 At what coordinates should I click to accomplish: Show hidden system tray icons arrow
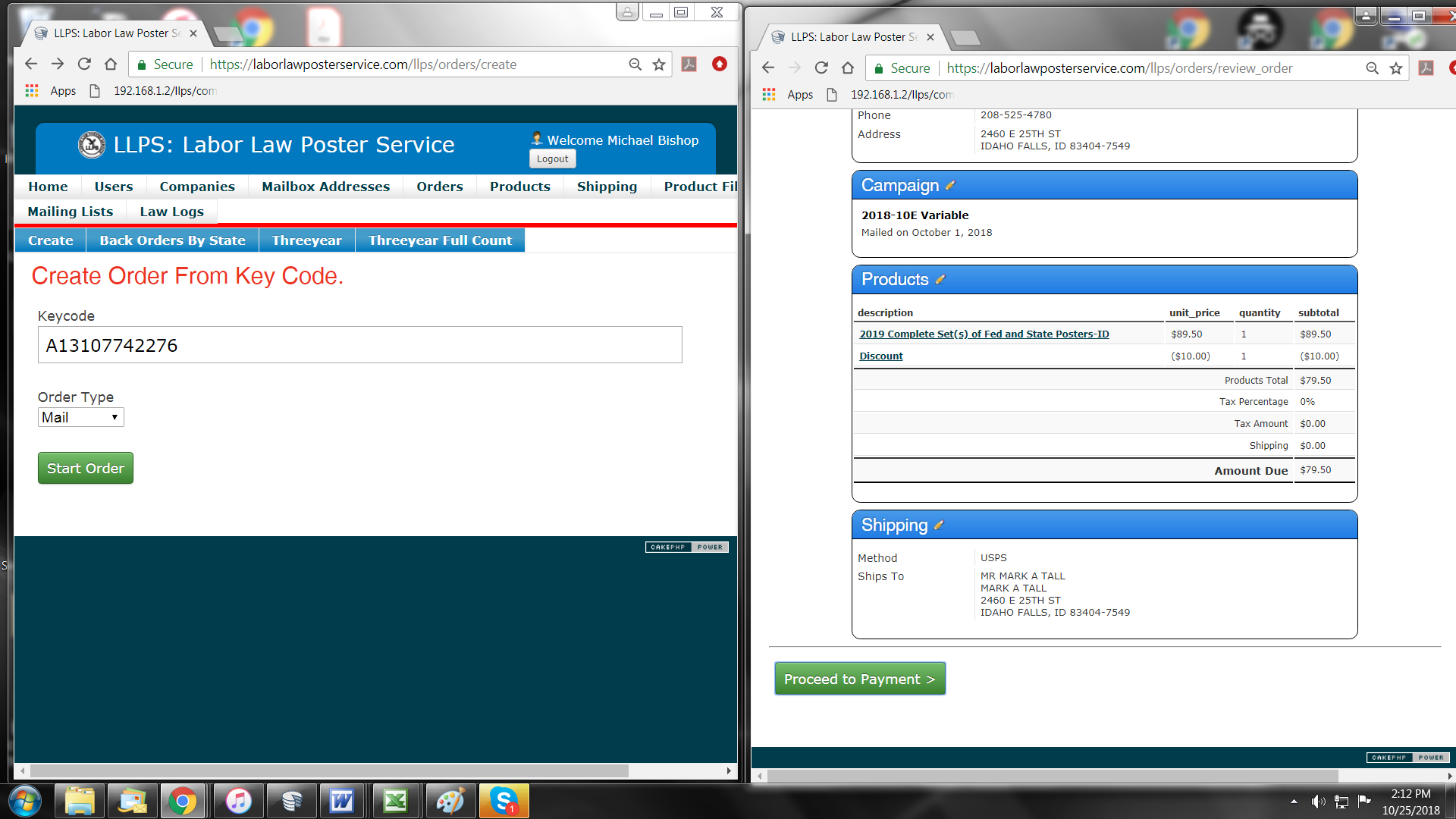1294,802
